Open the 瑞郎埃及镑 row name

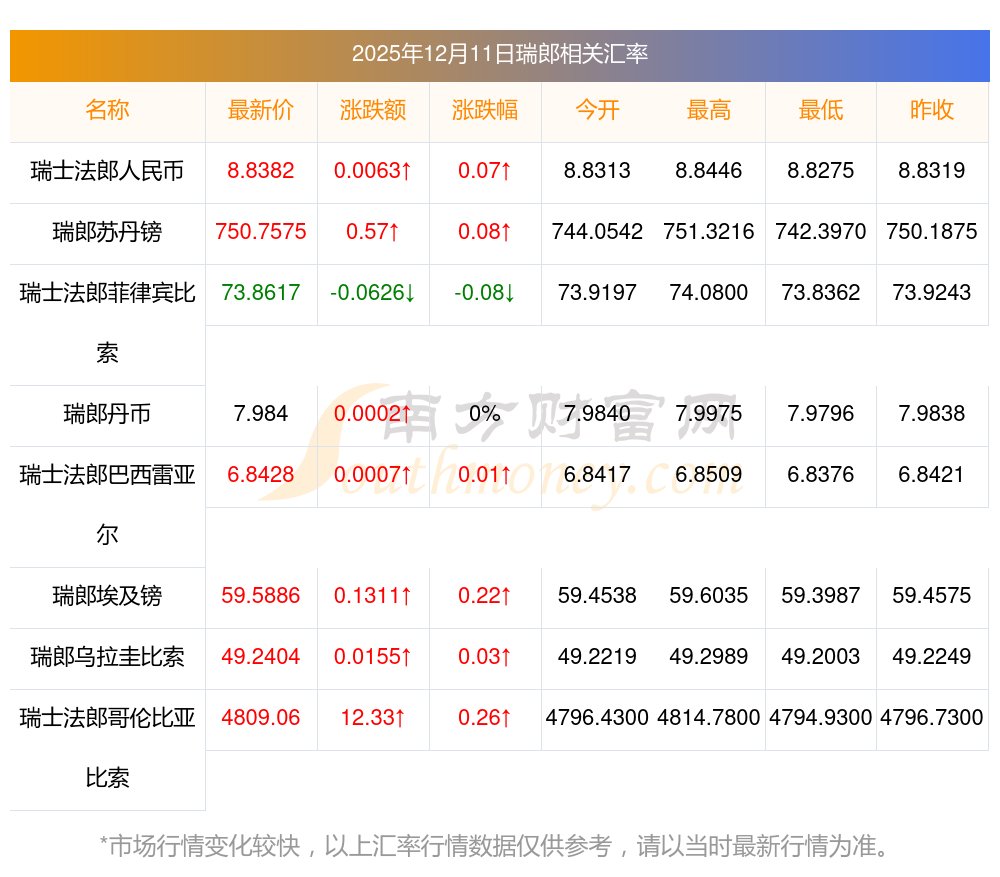[x=107, y=596]
